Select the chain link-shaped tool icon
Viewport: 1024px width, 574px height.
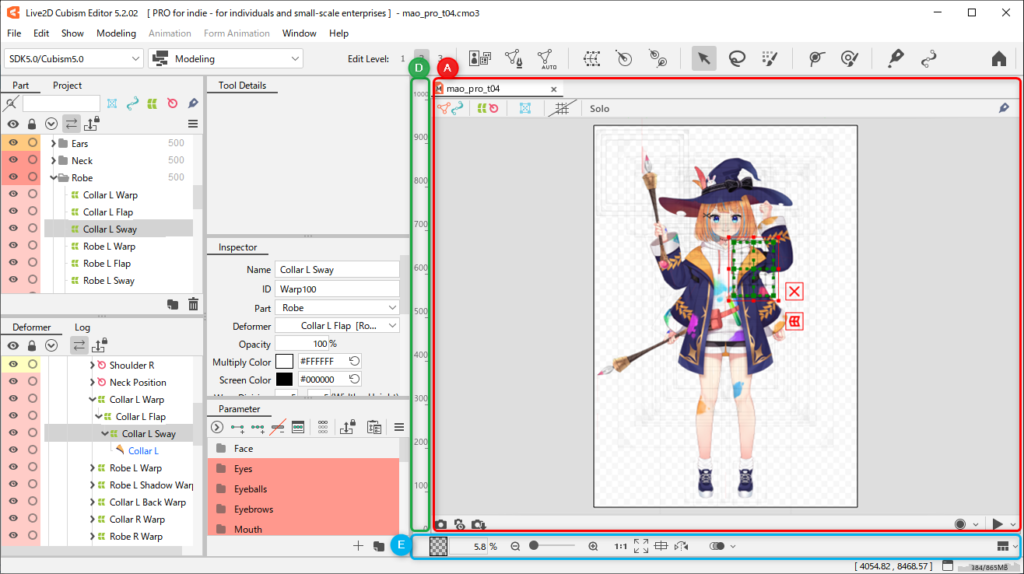pyautogui.click(x=929, y=59)
